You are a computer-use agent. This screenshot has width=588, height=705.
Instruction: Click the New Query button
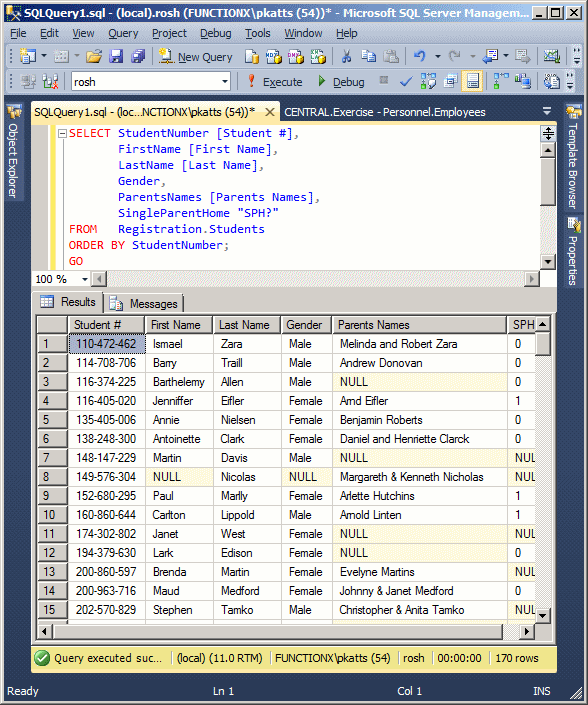[x=196, y=57]
